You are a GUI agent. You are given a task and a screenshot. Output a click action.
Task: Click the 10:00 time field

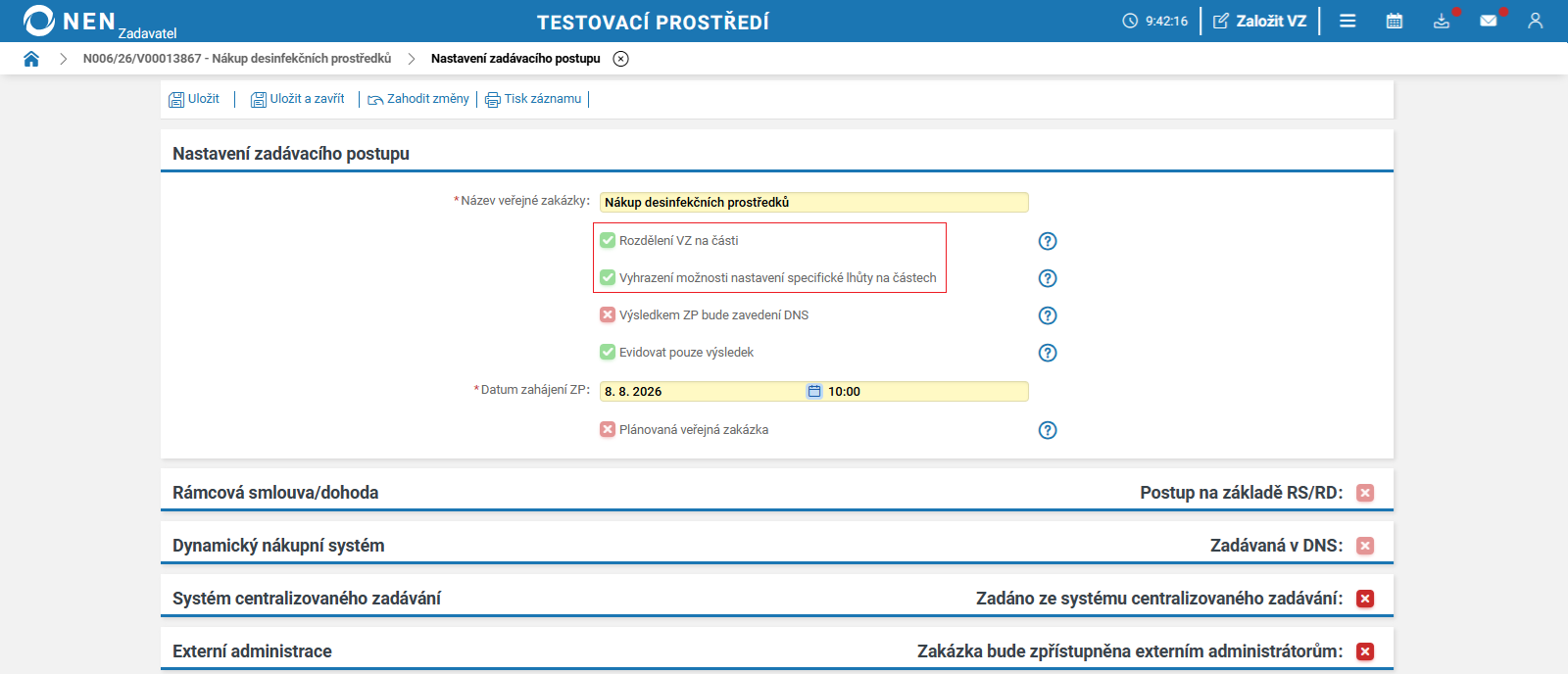pos(926,391)
